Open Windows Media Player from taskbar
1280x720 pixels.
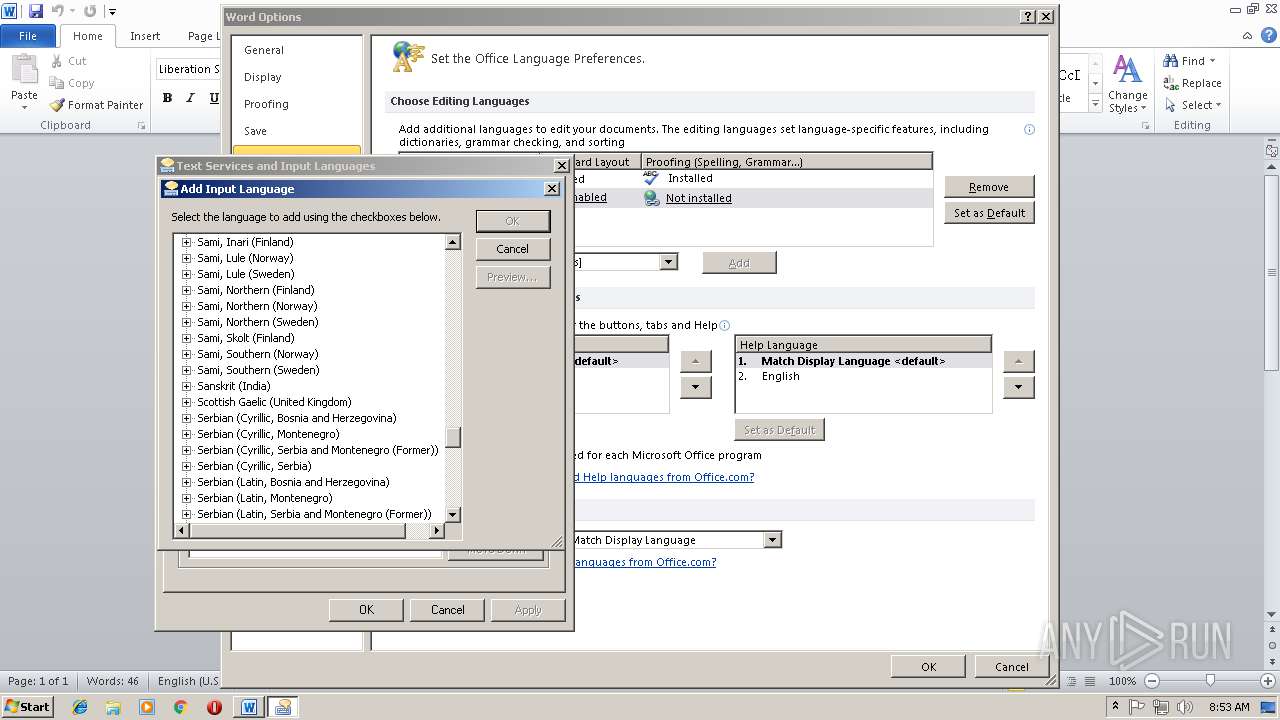click(x=147, y=707)
